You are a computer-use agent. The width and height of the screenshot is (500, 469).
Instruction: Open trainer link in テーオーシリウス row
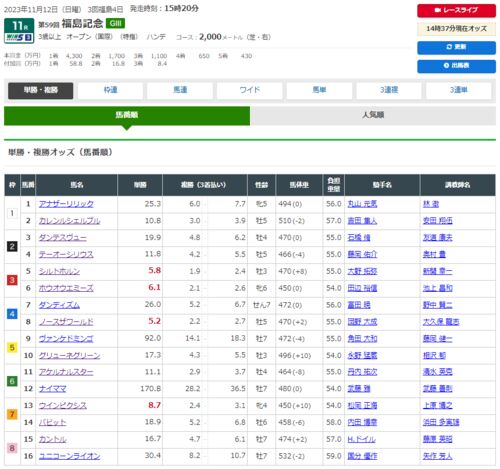[x=434, y=254]
